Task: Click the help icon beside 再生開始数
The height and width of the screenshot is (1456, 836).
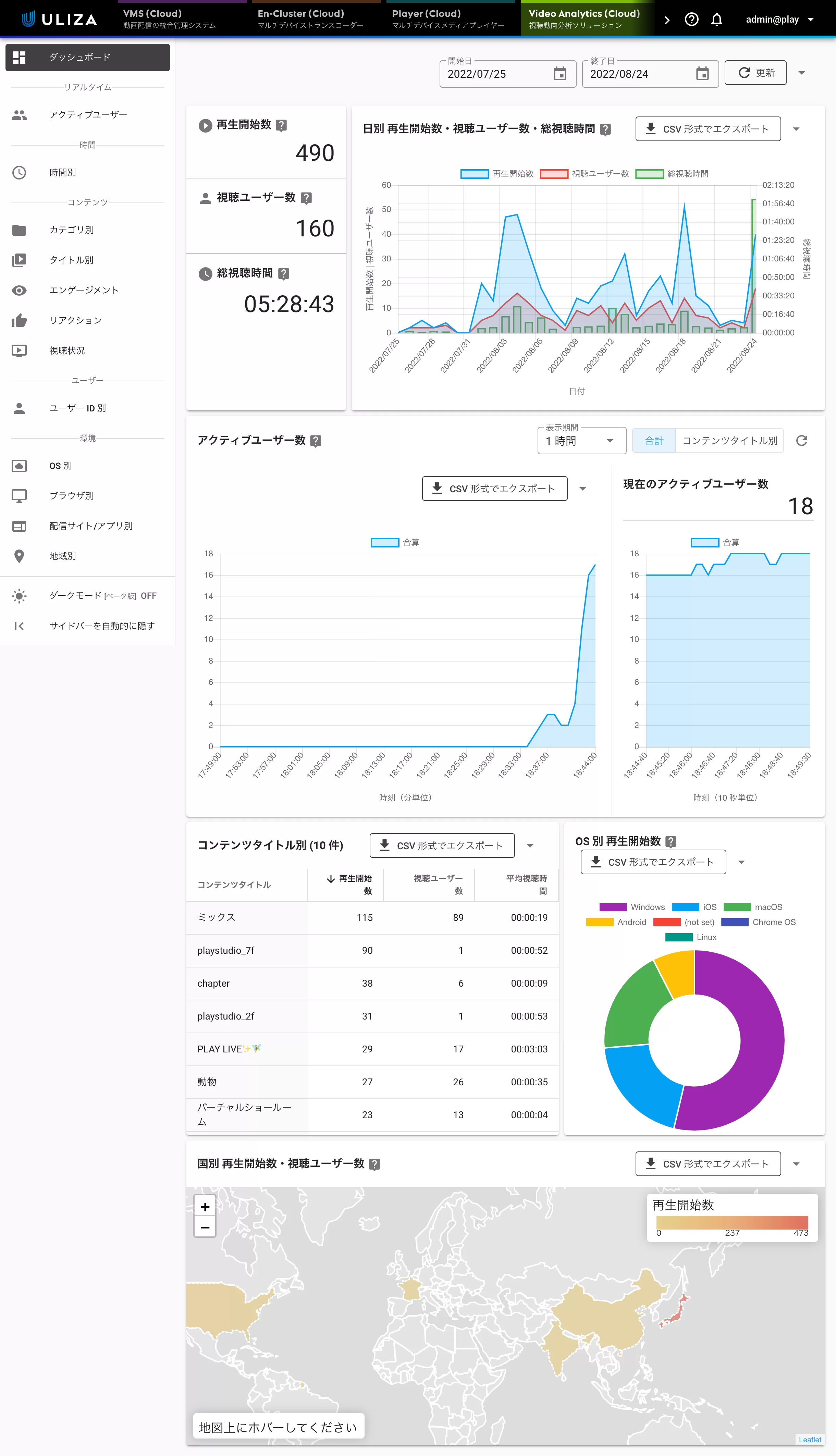Action: click(281, 125)
